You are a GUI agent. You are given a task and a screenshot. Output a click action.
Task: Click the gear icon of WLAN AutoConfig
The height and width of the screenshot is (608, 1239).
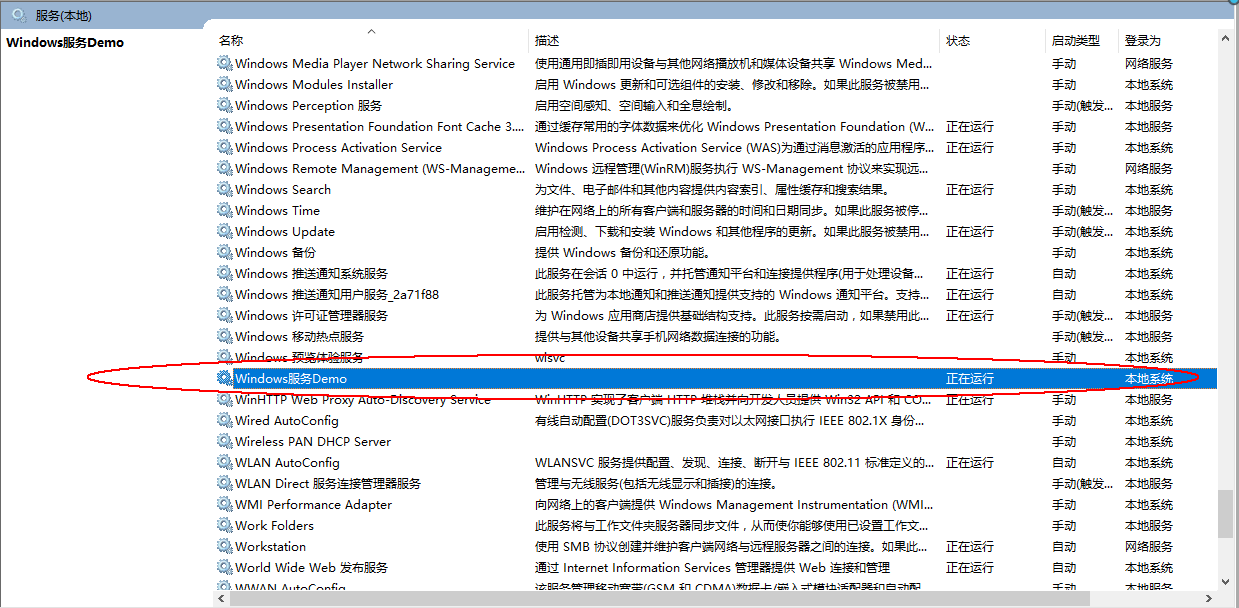225,462
